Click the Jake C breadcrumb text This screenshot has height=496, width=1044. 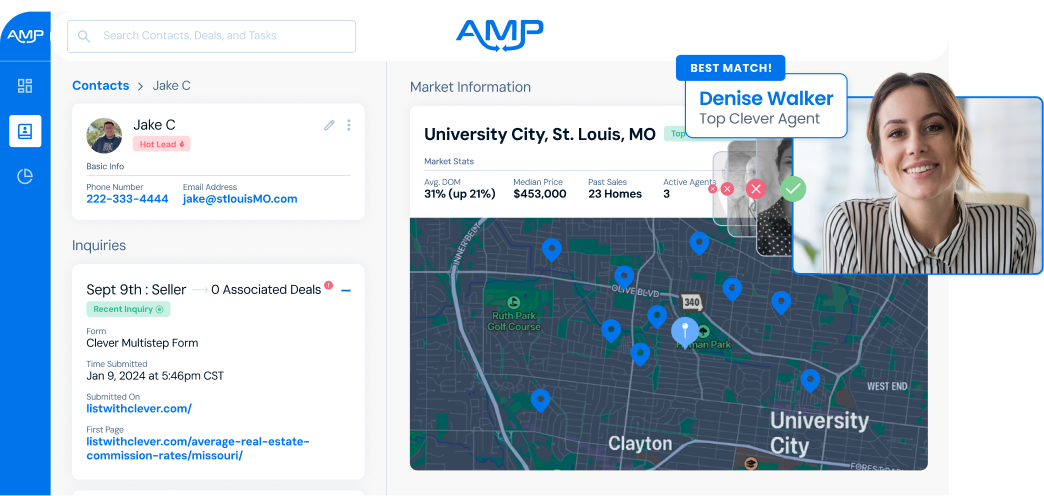pyautogui.click(x=172, y=86)
